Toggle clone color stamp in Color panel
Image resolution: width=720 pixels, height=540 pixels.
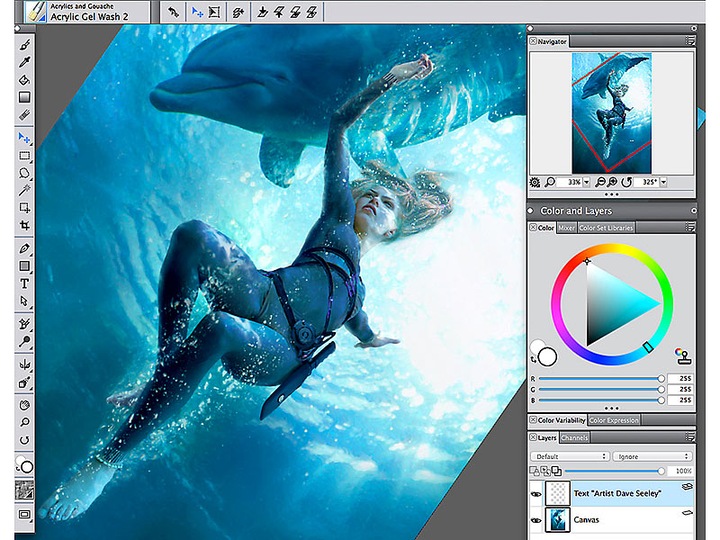682,356
